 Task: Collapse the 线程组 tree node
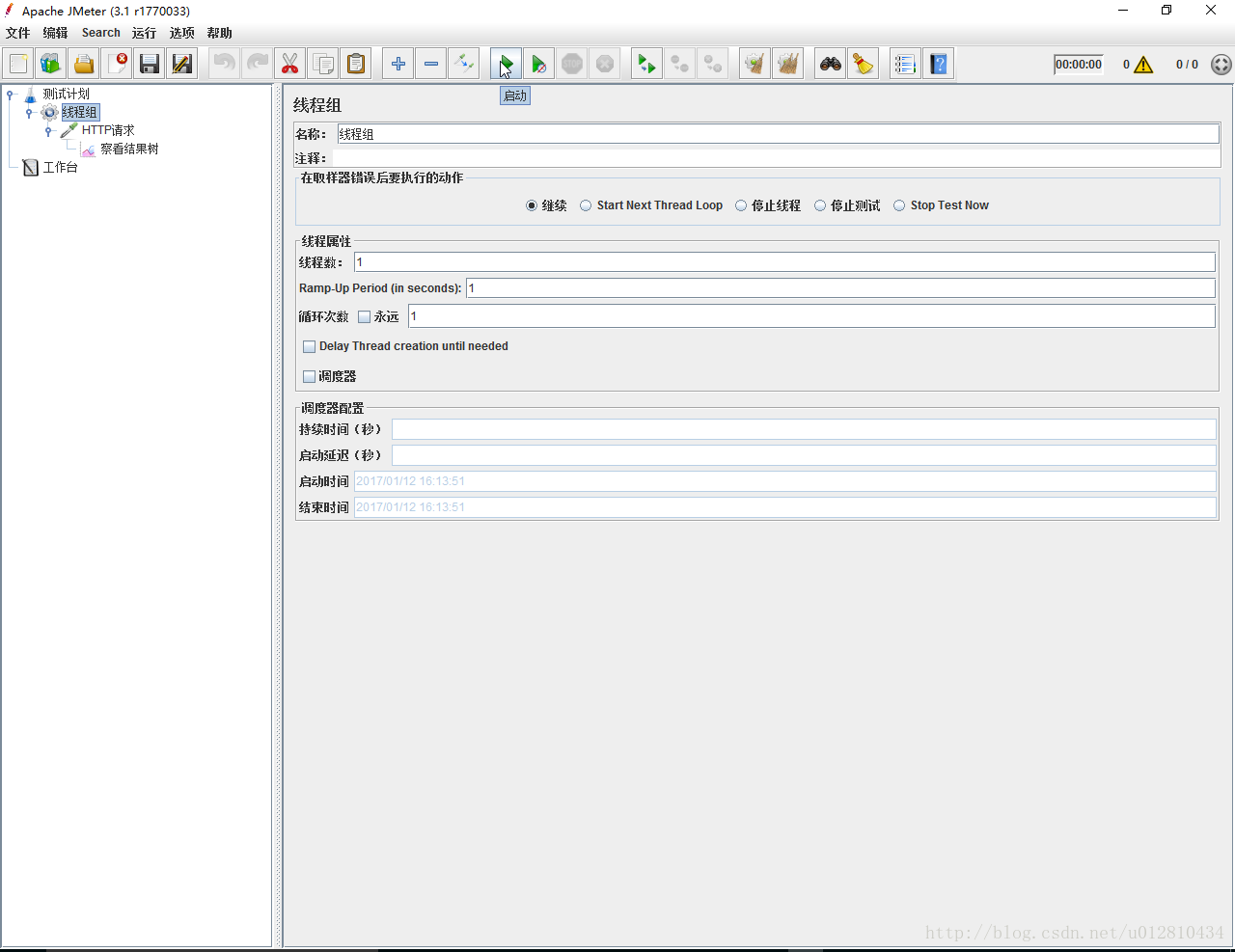tap(30, 112)
